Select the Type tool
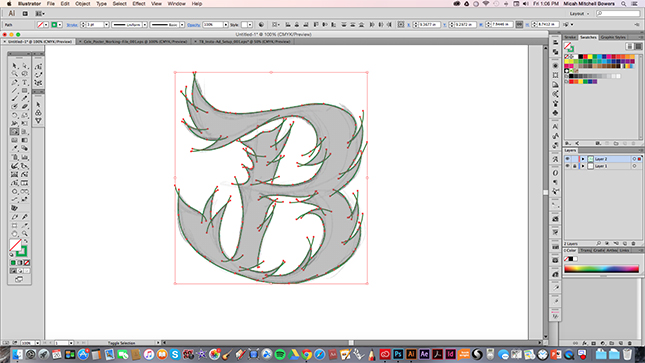The width and height of the screenshot is (645, 363). [x=25, y=82]
